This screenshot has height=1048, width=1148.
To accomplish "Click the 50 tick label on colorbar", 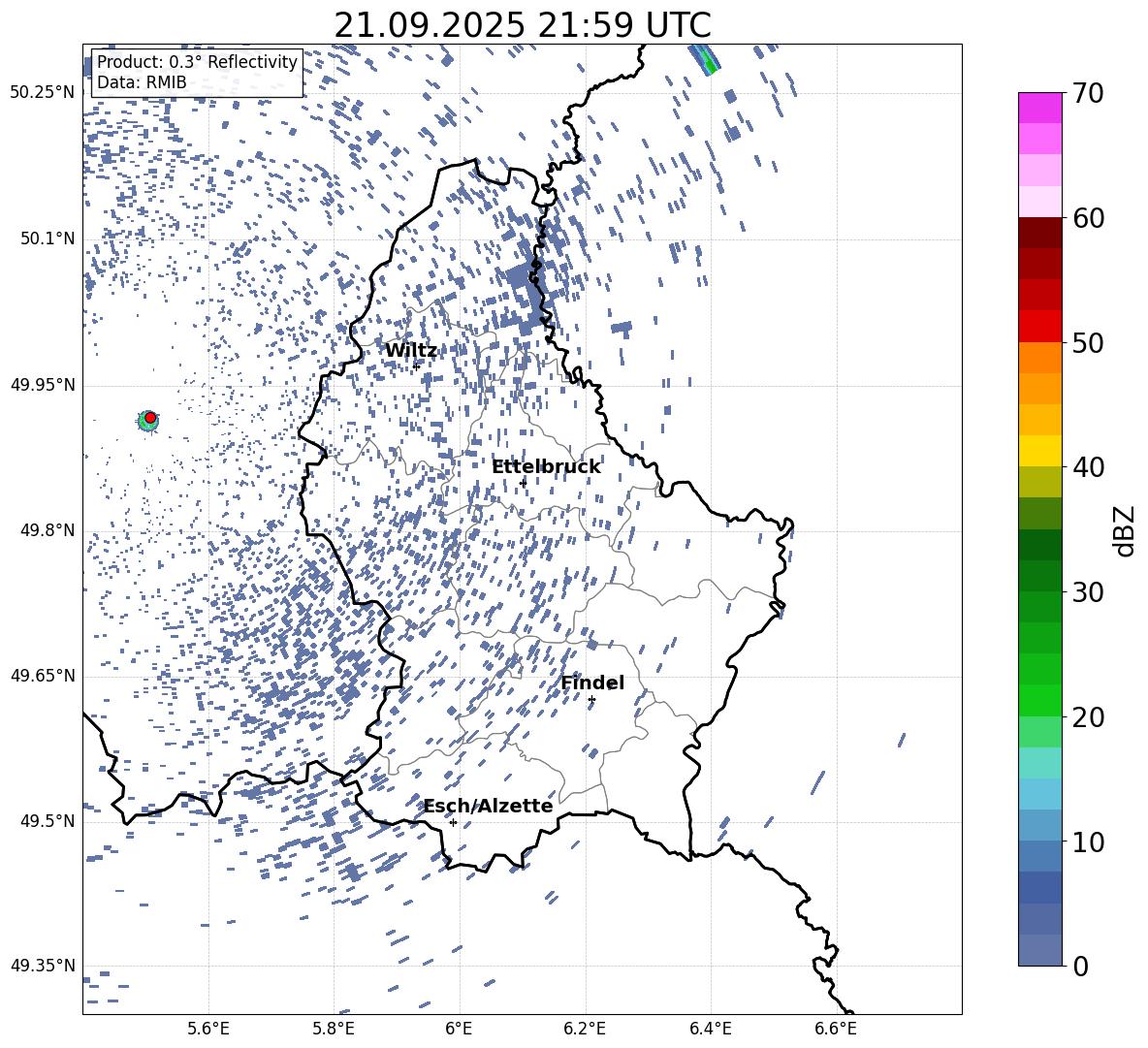I will tap(1087, 342).
